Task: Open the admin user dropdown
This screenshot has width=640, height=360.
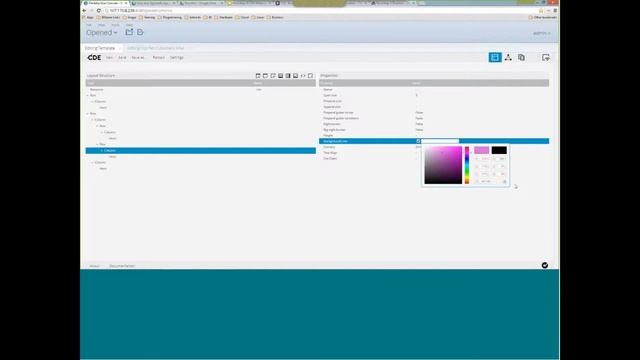Action: (x=542, y=33)
